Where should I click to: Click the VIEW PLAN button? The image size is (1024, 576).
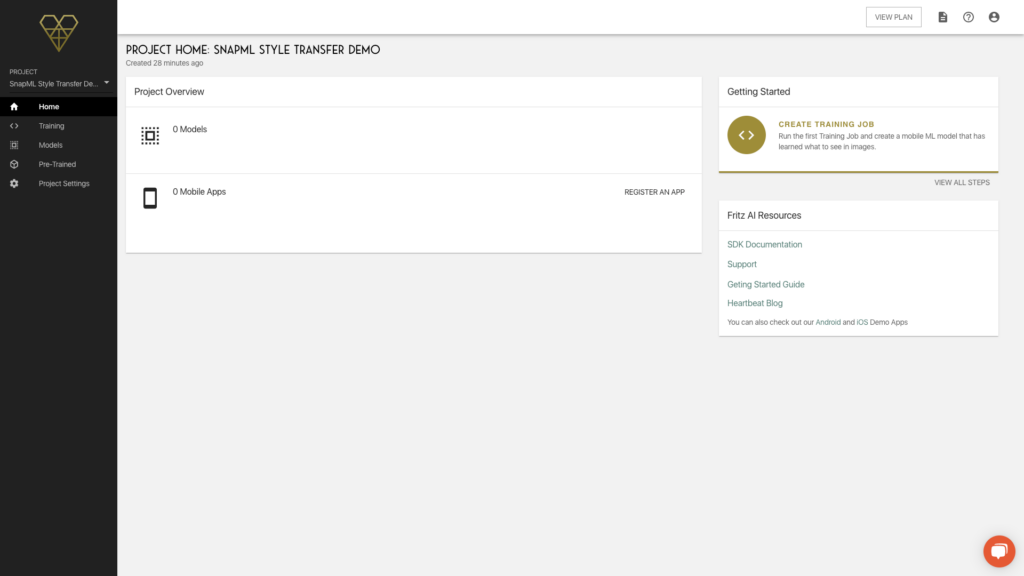point(893,17)
